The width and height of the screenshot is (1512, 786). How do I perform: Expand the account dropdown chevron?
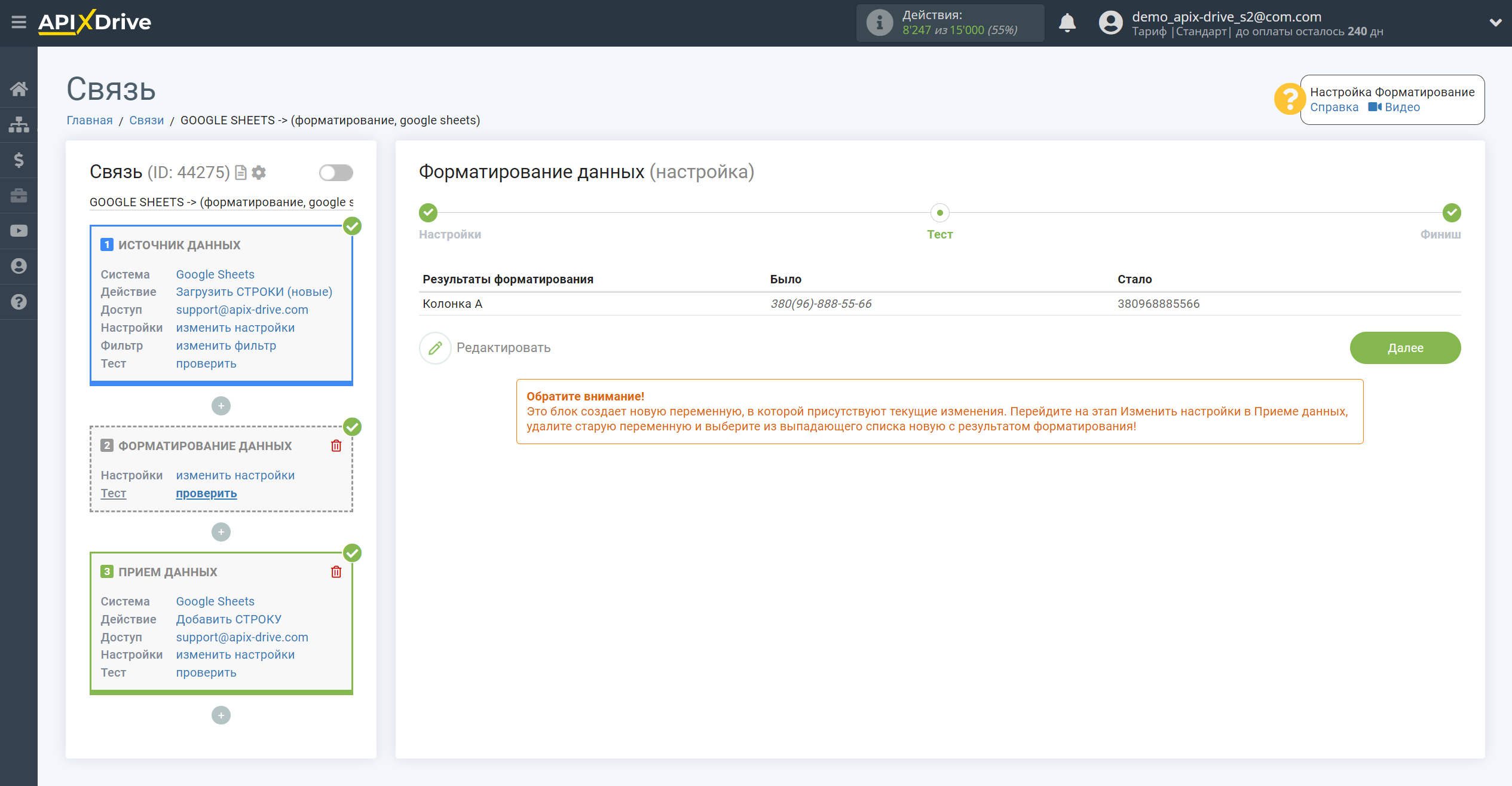click(1496, 23)
